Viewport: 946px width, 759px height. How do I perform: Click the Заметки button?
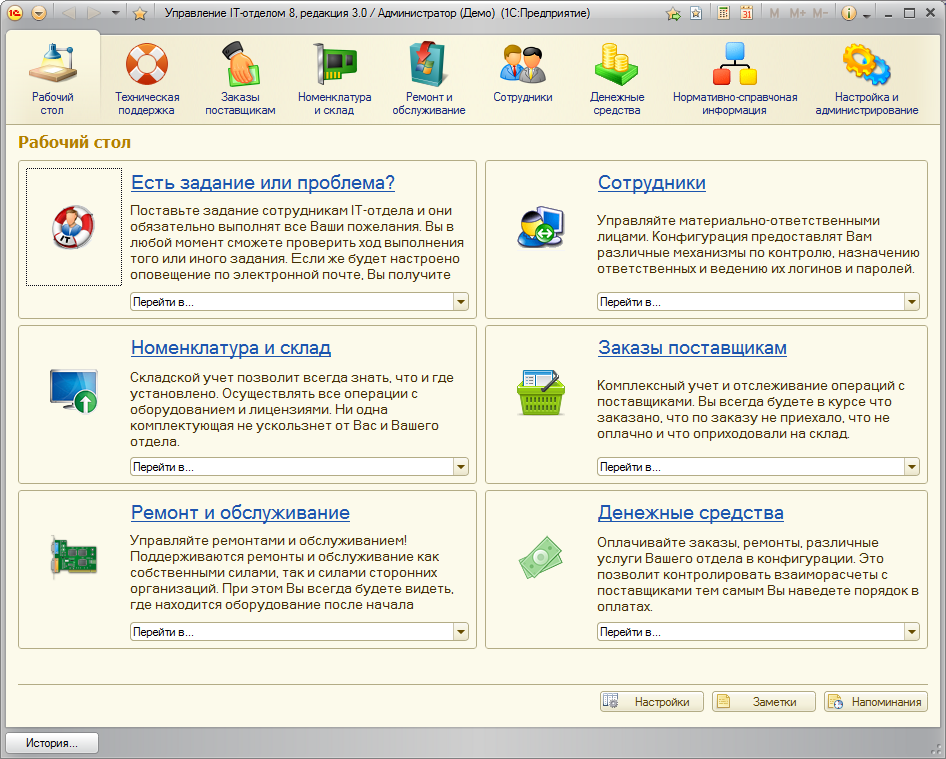point(764,702)
